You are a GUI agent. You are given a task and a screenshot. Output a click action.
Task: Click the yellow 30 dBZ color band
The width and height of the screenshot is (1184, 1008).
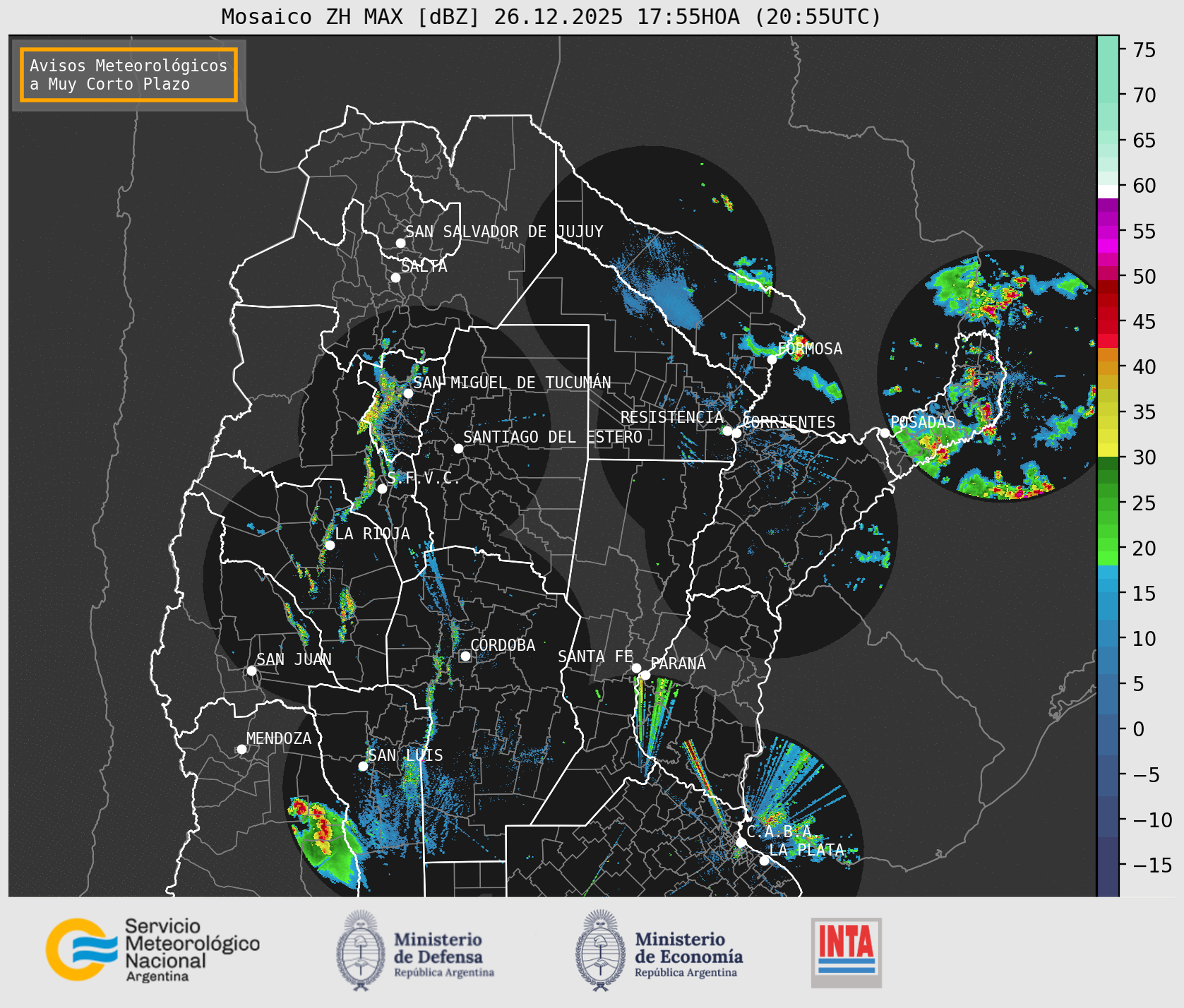(x=1108, y=450)
